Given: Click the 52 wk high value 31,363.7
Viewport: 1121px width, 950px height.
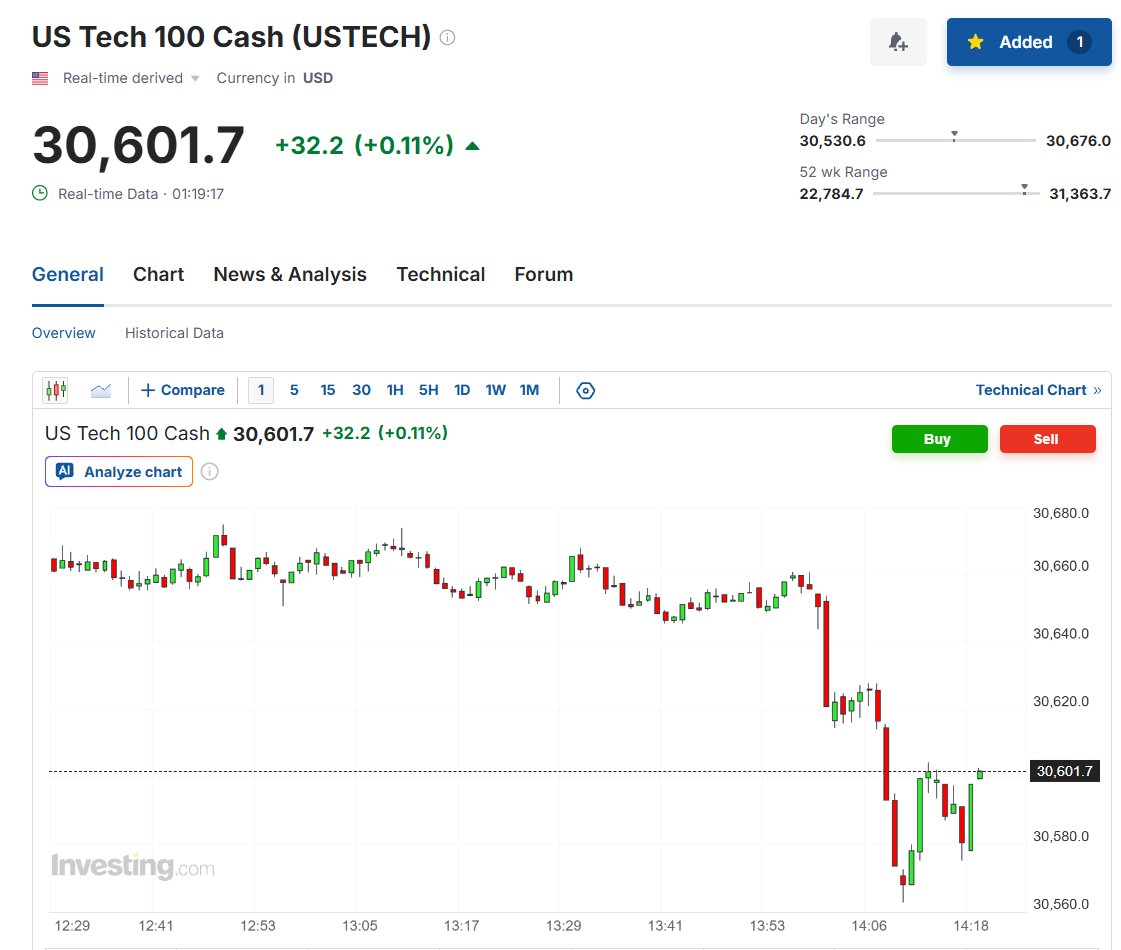Looking at the screenshot, I should [x=1080, y=194].
